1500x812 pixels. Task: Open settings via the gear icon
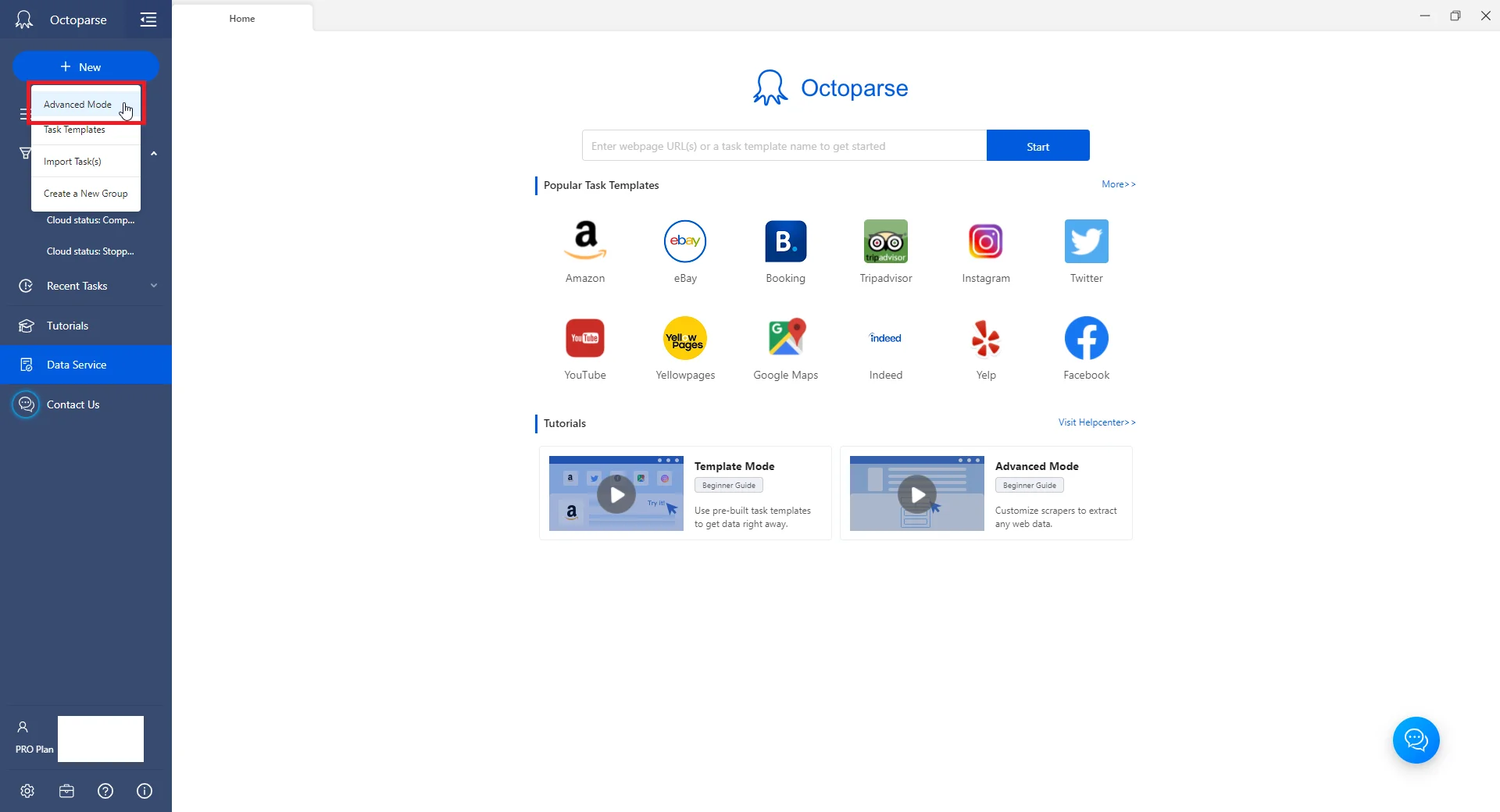click(x=27, y=791)
